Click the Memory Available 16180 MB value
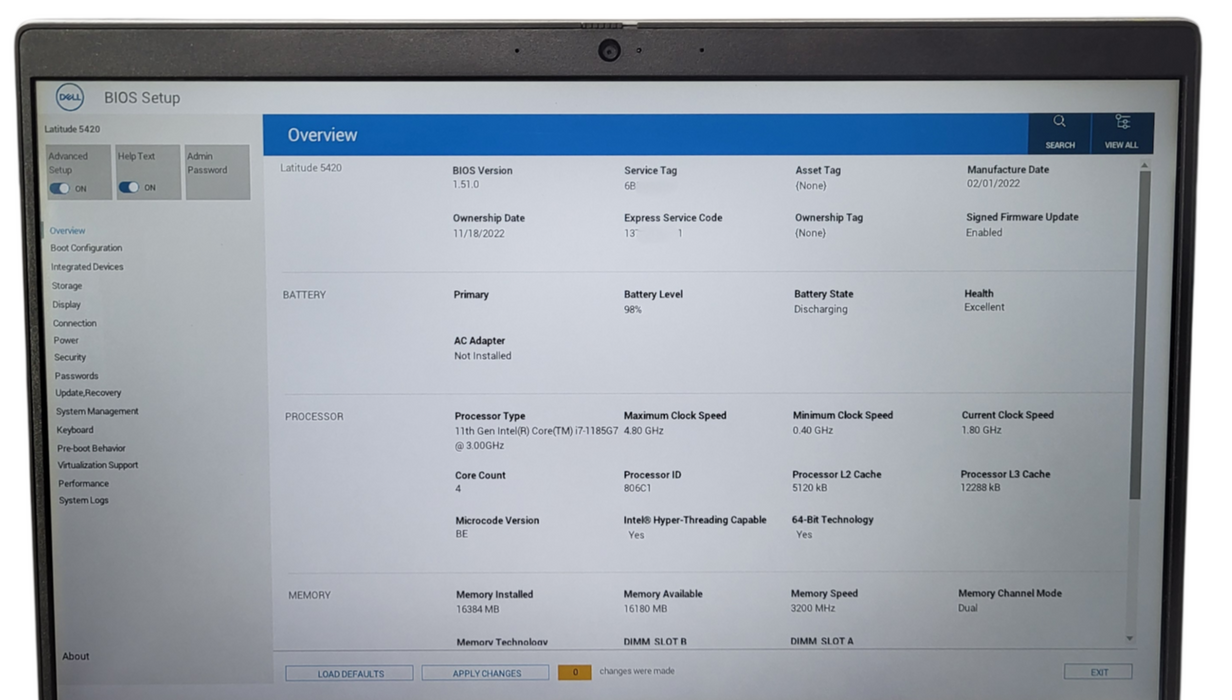Viewport: 1232px width, 700px height. 645,609
